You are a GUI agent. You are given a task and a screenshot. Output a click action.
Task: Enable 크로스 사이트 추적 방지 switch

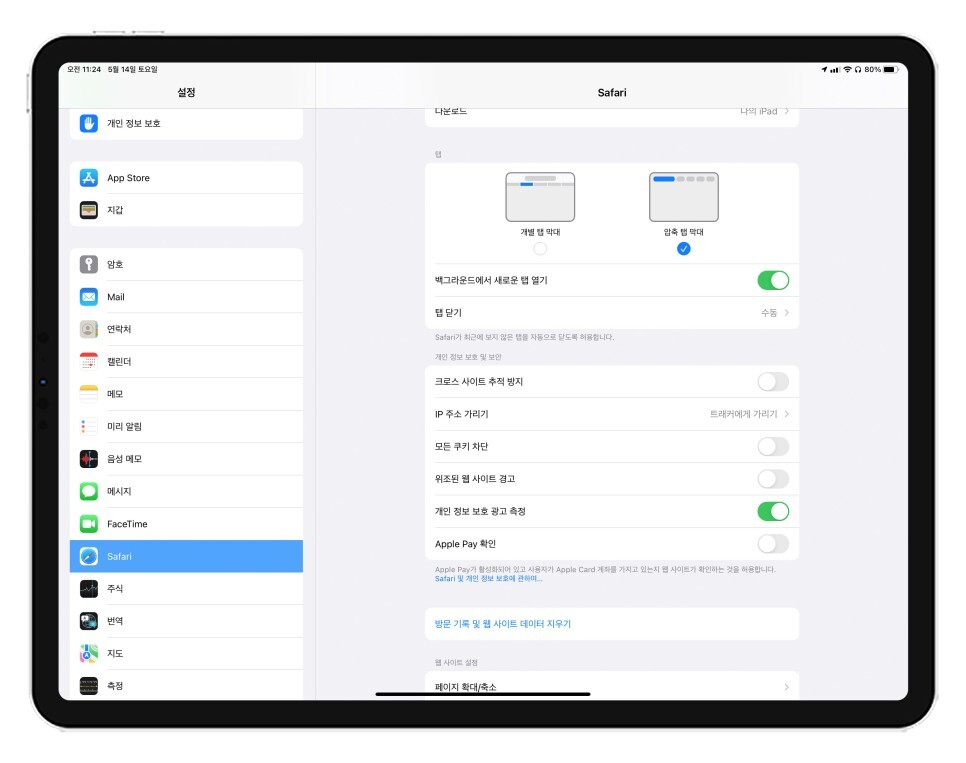pyautogui.click(x=773, y=382)
